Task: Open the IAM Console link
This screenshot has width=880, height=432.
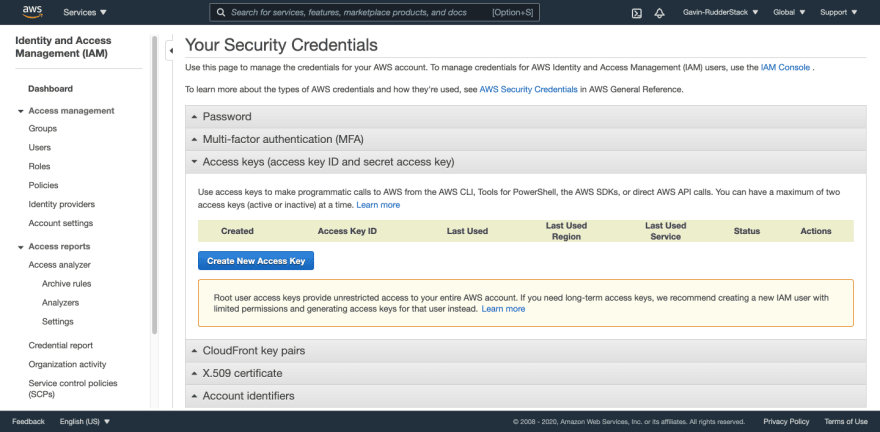Action: tap(784, 67)
